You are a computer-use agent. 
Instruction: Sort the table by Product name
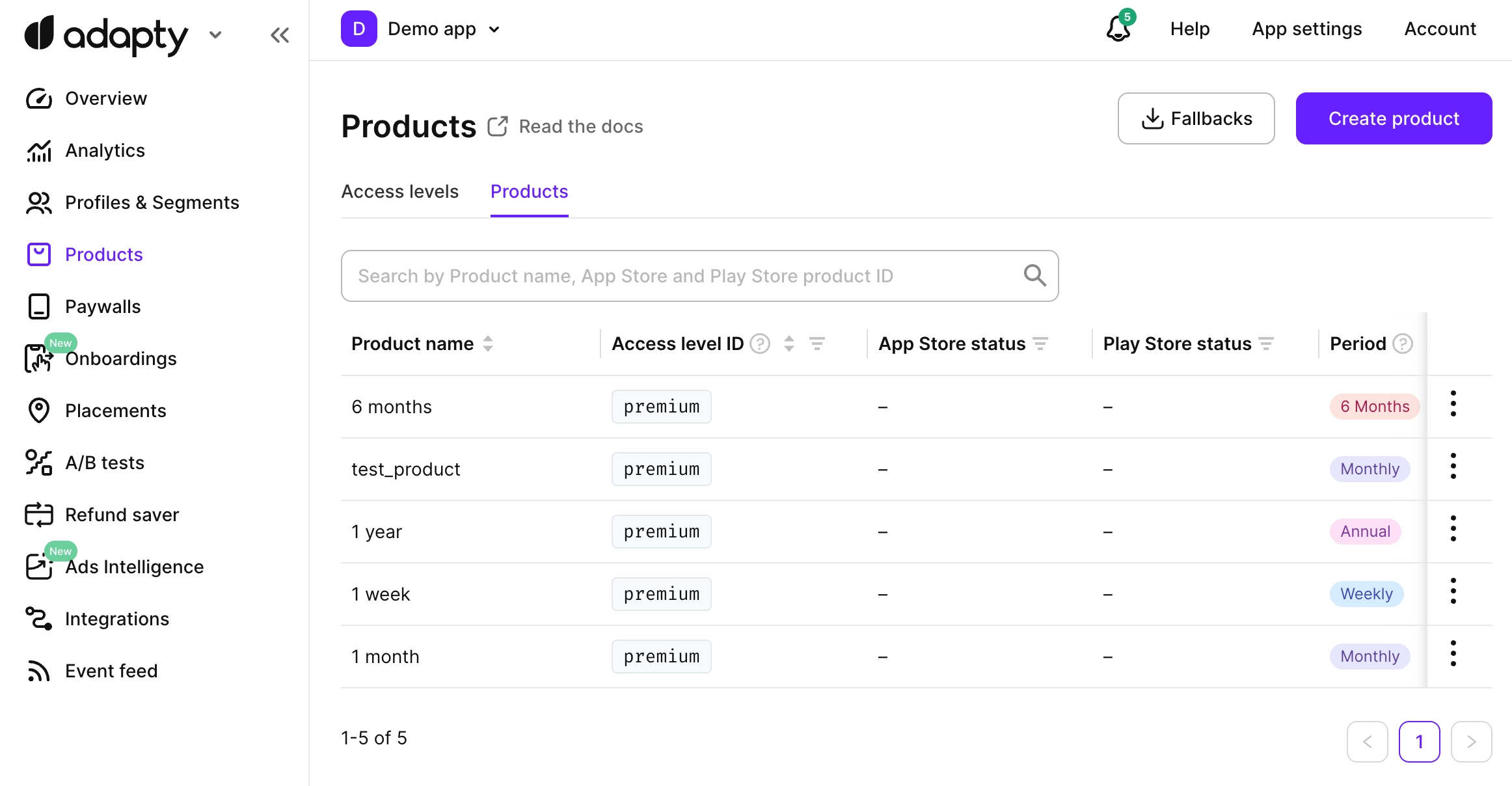click(488, 344)
